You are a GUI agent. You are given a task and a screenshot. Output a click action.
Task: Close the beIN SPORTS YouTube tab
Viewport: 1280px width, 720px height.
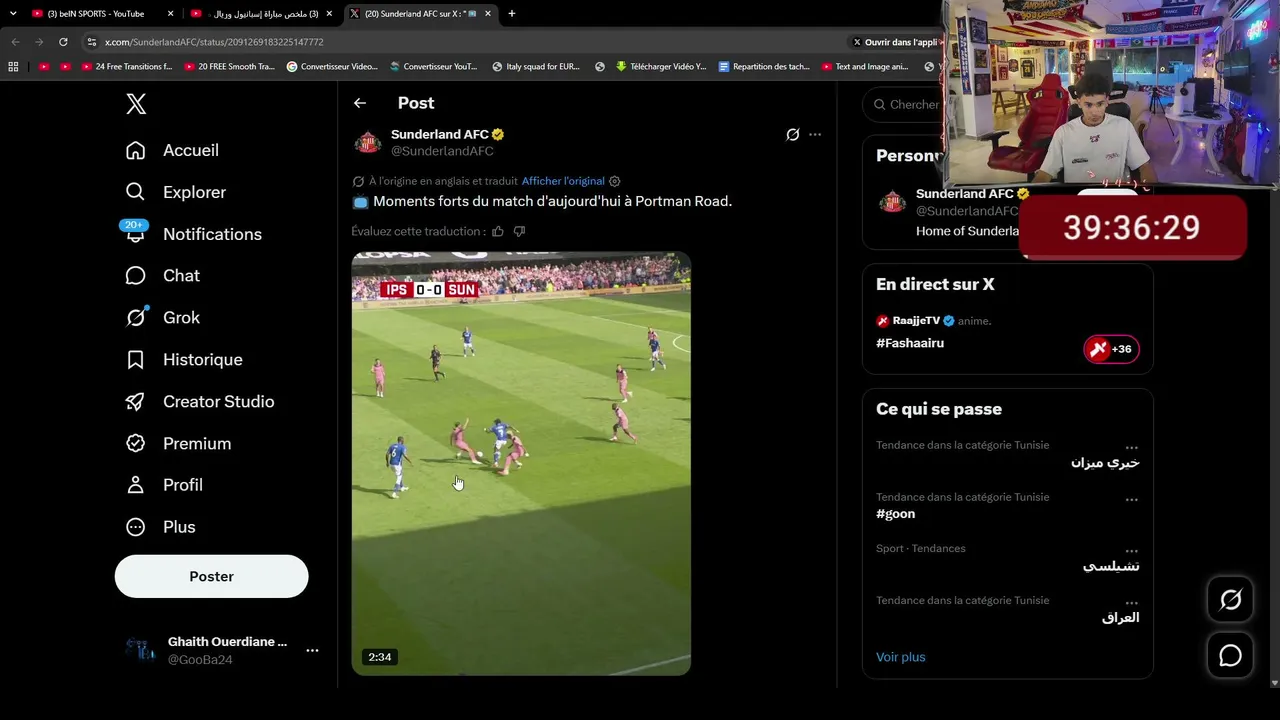tap(170, 14)
